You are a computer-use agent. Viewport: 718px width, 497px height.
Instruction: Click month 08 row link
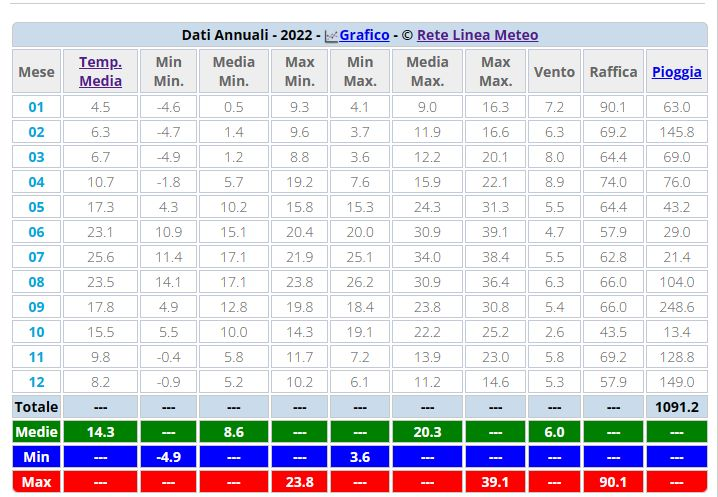[x=36, y=282]
